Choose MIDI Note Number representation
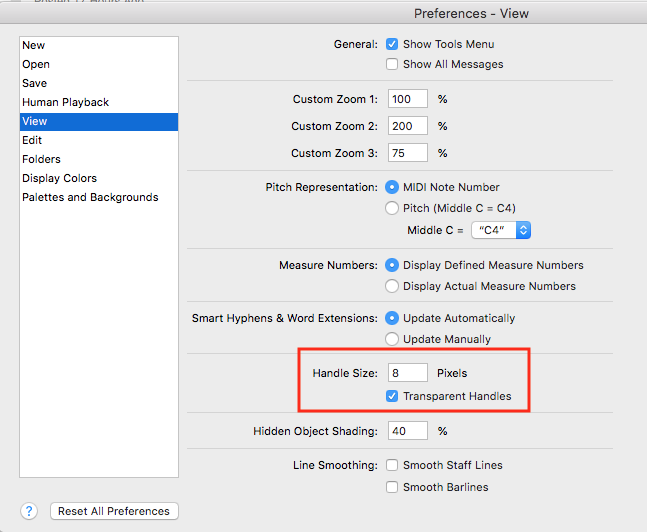The width and height of the screenshot is (647, 532). coord(393,187)
